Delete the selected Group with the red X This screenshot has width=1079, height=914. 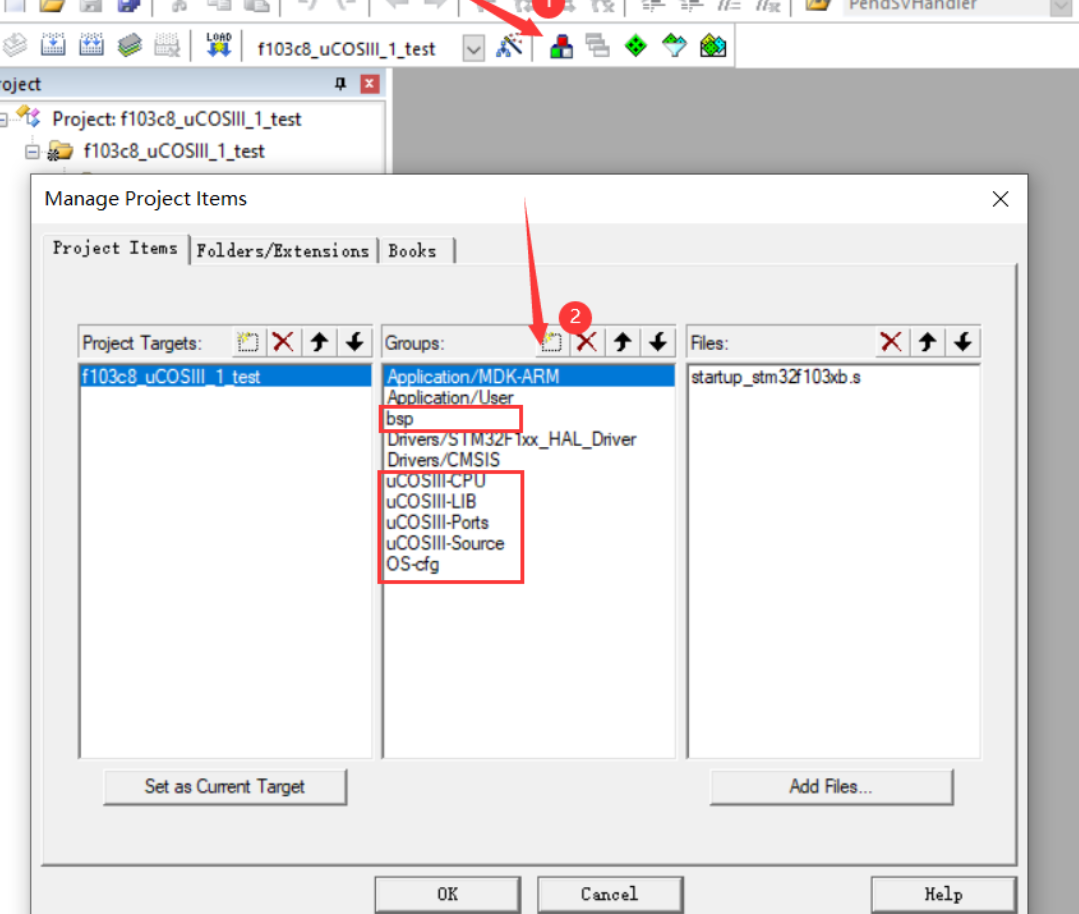pos(586,342)
